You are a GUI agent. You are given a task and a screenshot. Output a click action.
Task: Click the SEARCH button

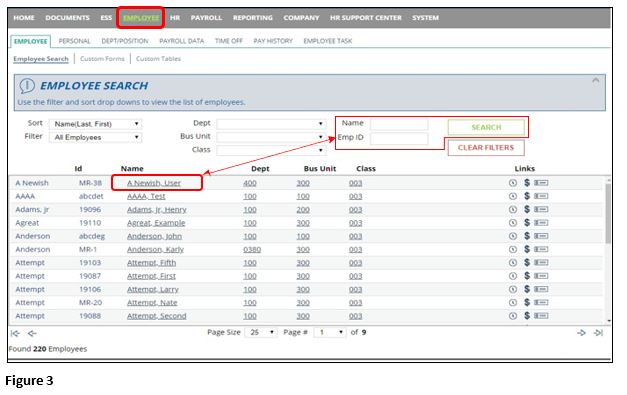pos(486,127)
